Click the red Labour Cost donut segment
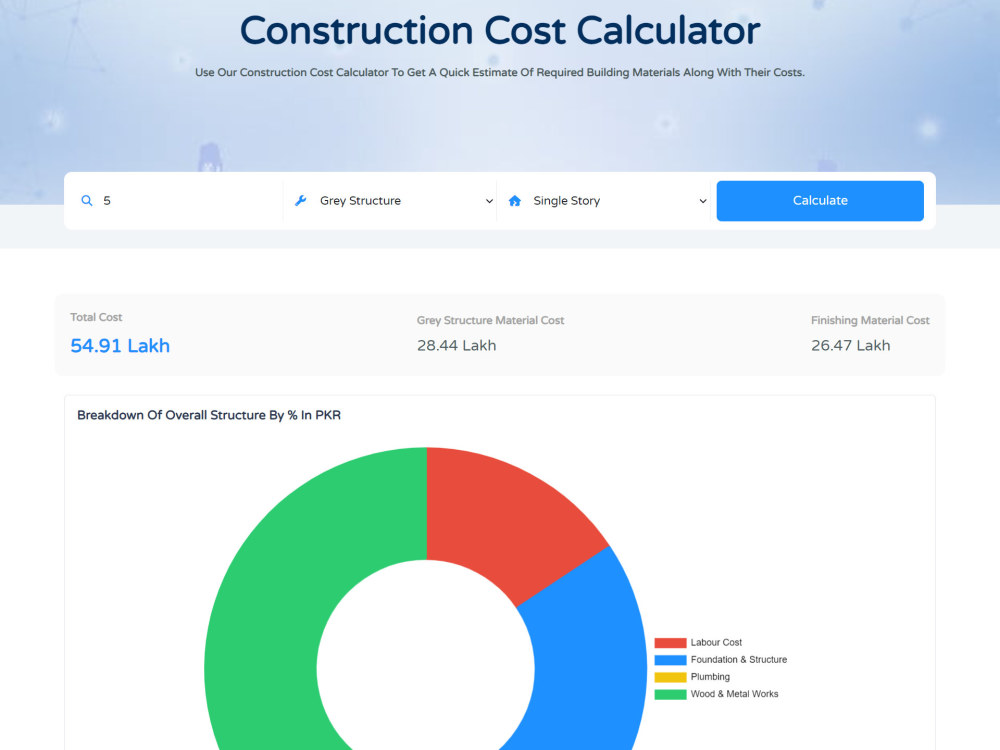The image size is (1000, 750). 504,523
